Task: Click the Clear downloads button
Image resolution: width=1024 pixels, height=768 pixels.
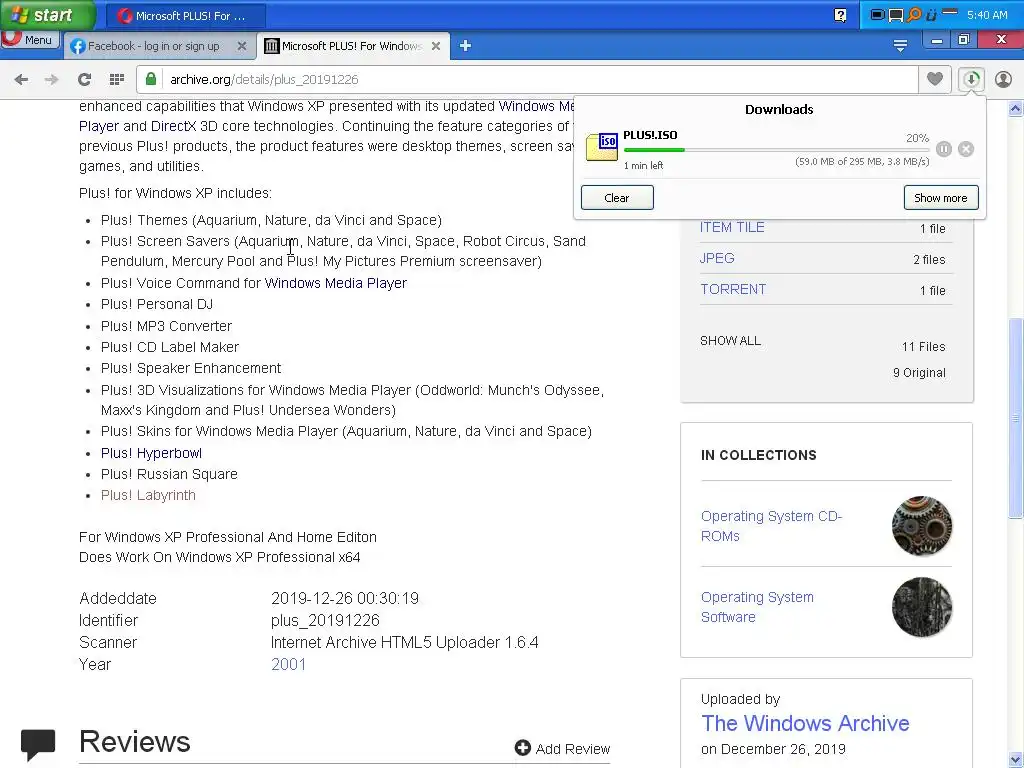Action: point(617,198)
